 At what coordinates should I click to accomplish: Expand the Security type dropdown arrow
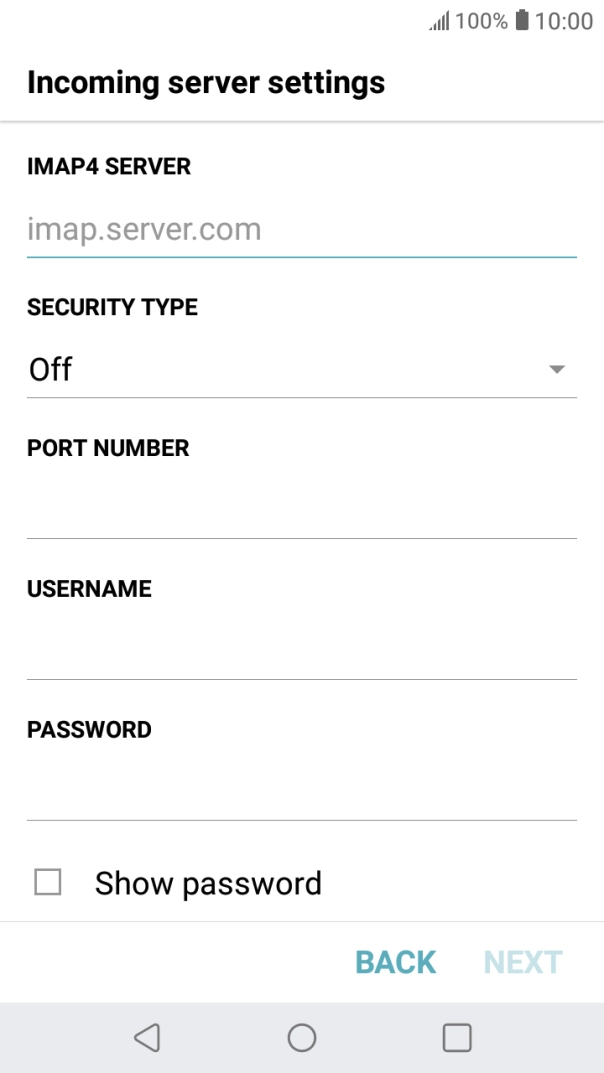pos(557,369)
